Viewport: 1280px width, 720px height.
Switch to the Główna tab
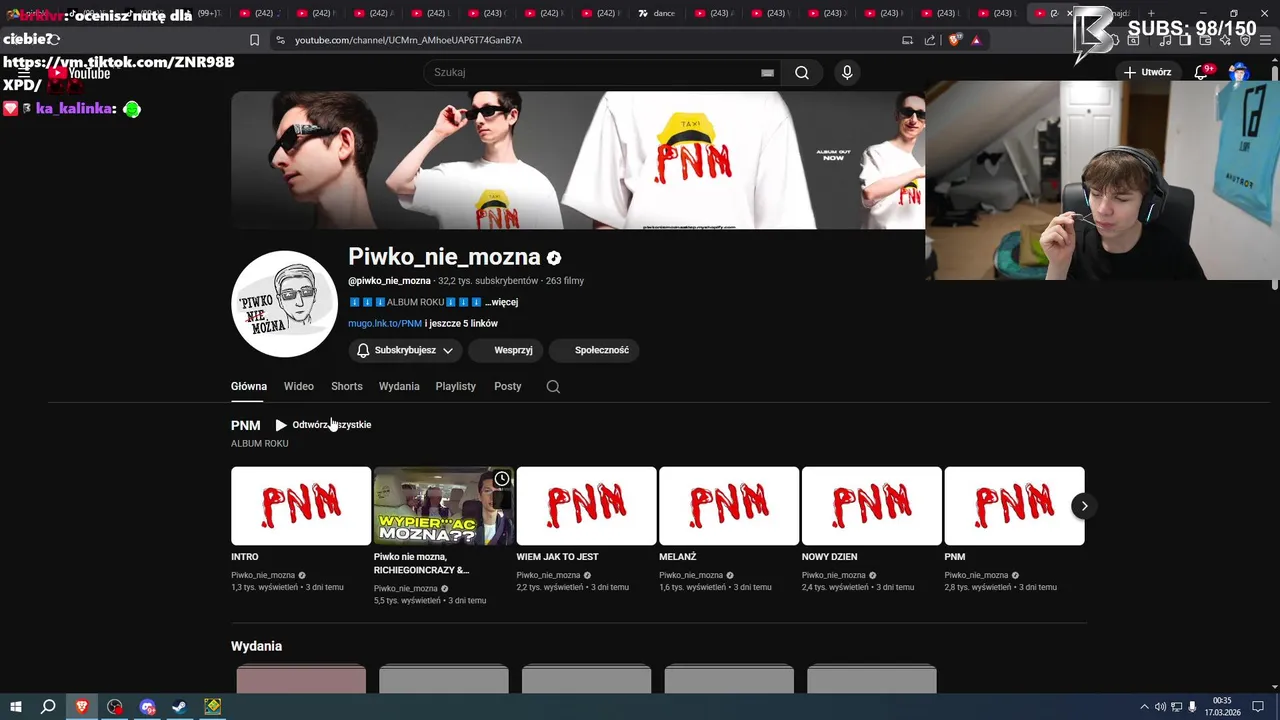tap(249, 386)
